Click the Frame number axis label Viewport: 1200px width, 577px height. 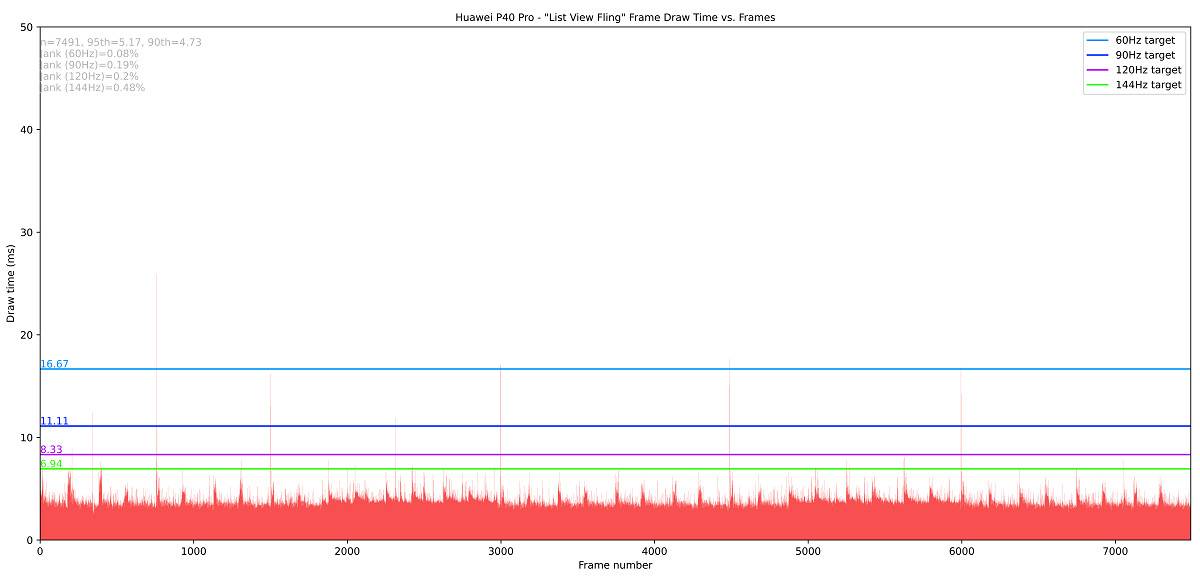pos(615,565)
